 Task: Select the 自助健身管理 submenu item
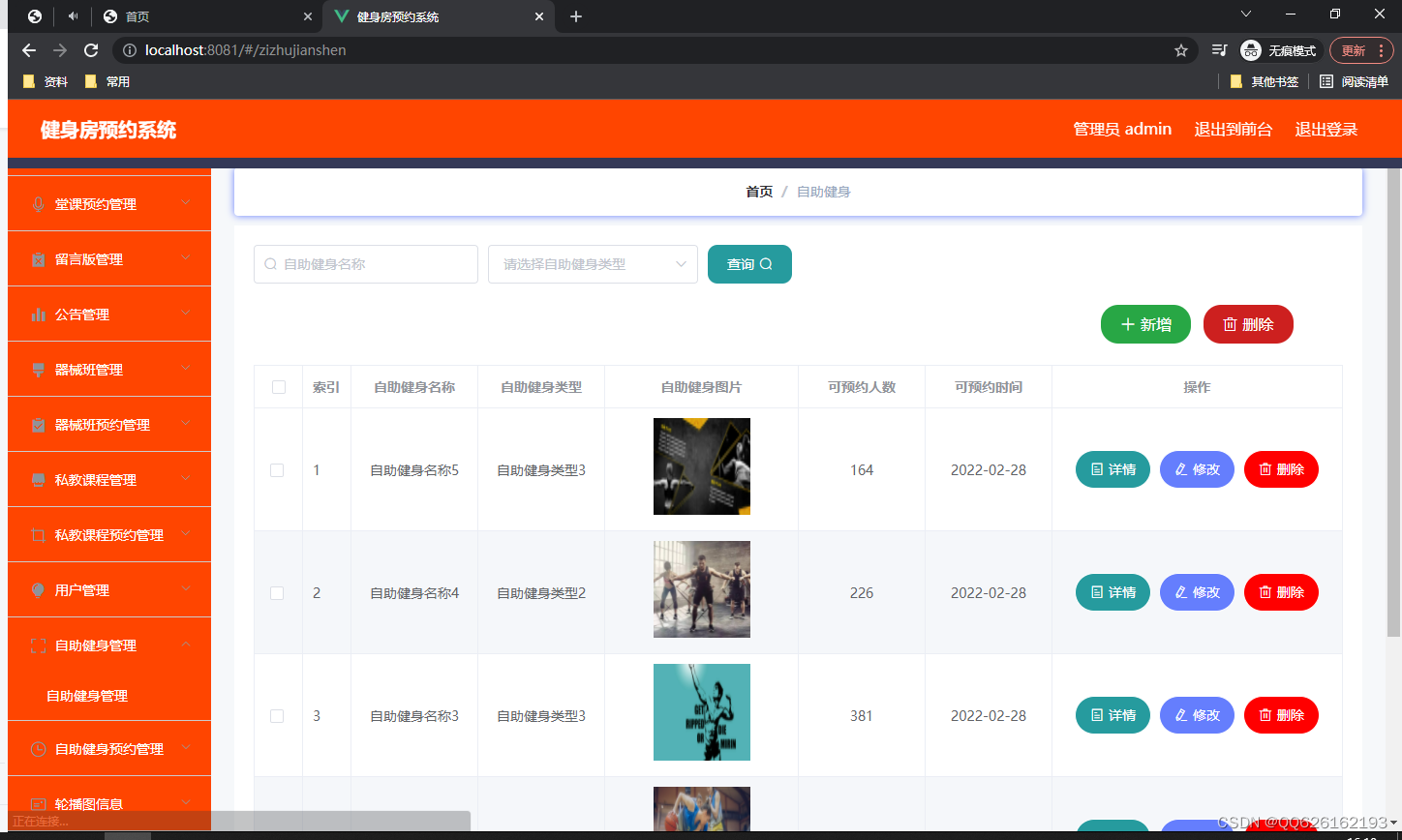pos(87,696)
